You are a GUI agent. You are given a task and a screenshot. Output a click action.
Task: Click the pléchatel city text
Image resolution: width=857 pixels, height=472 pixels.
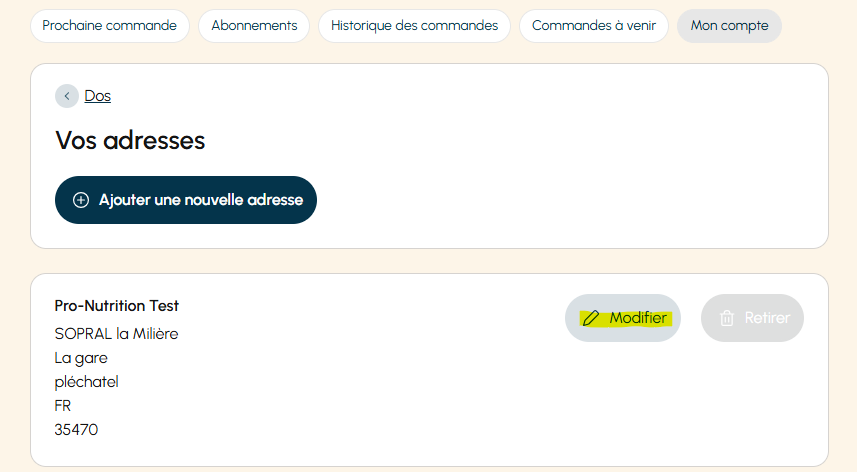coord(86,382)
